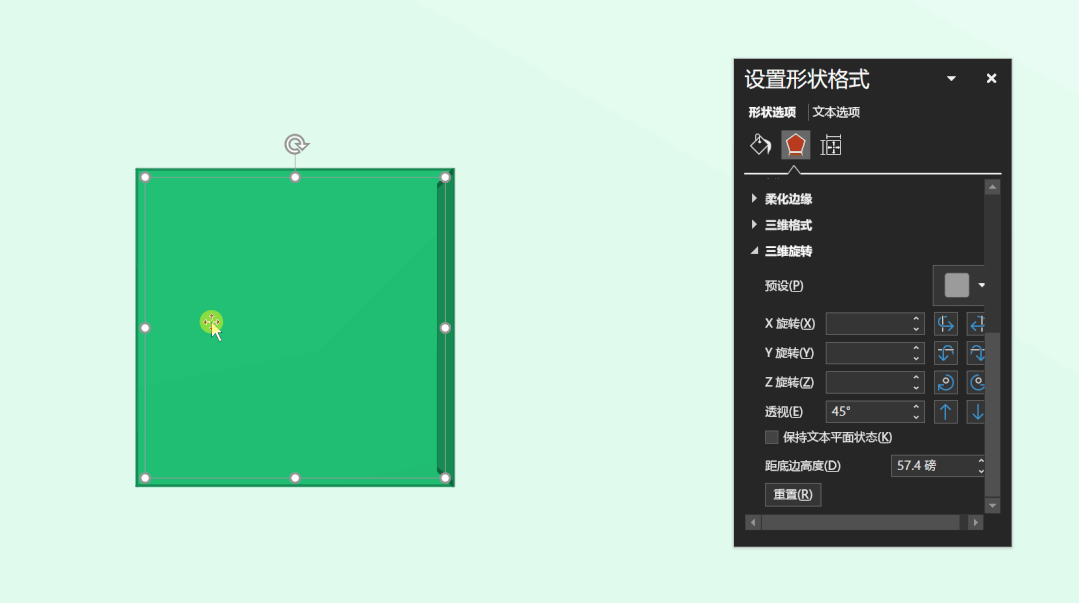This screenshot has height=603, width=1079.
Task: Click the bottom-center resize handle of shape
Action: (x=295, y=478)
